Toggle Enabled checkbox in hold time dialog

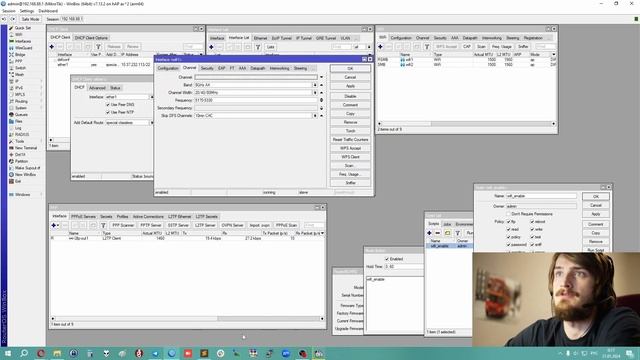point(387,259)
